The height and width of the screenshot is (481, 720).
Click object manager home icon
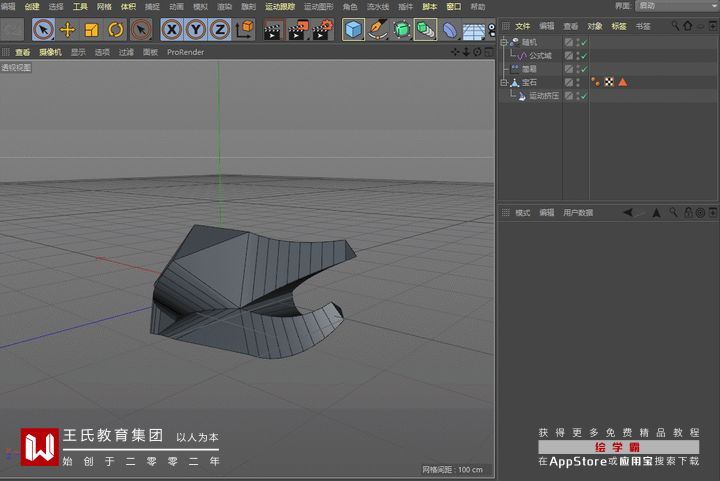click(687, 26)
